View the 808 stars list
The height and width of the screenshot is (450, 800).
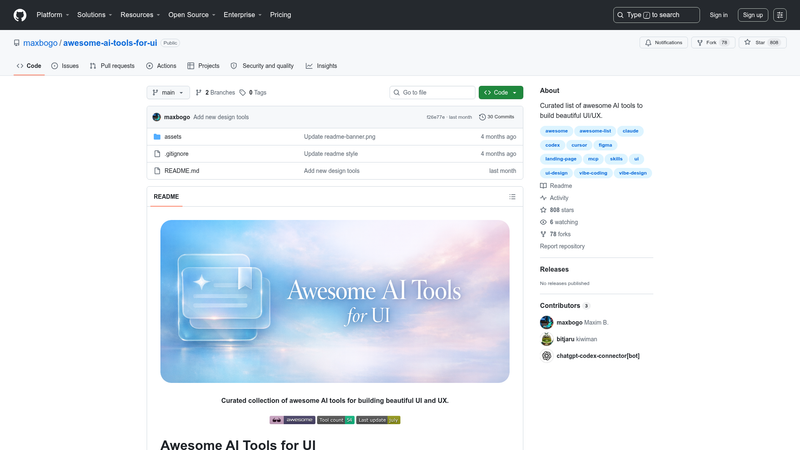click(x=557, y=210)
